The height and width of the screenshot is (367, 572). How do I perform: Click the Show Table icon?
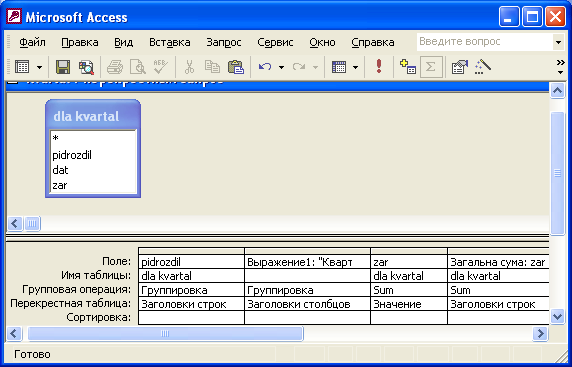pyautogui.click(x=408, y=67)
